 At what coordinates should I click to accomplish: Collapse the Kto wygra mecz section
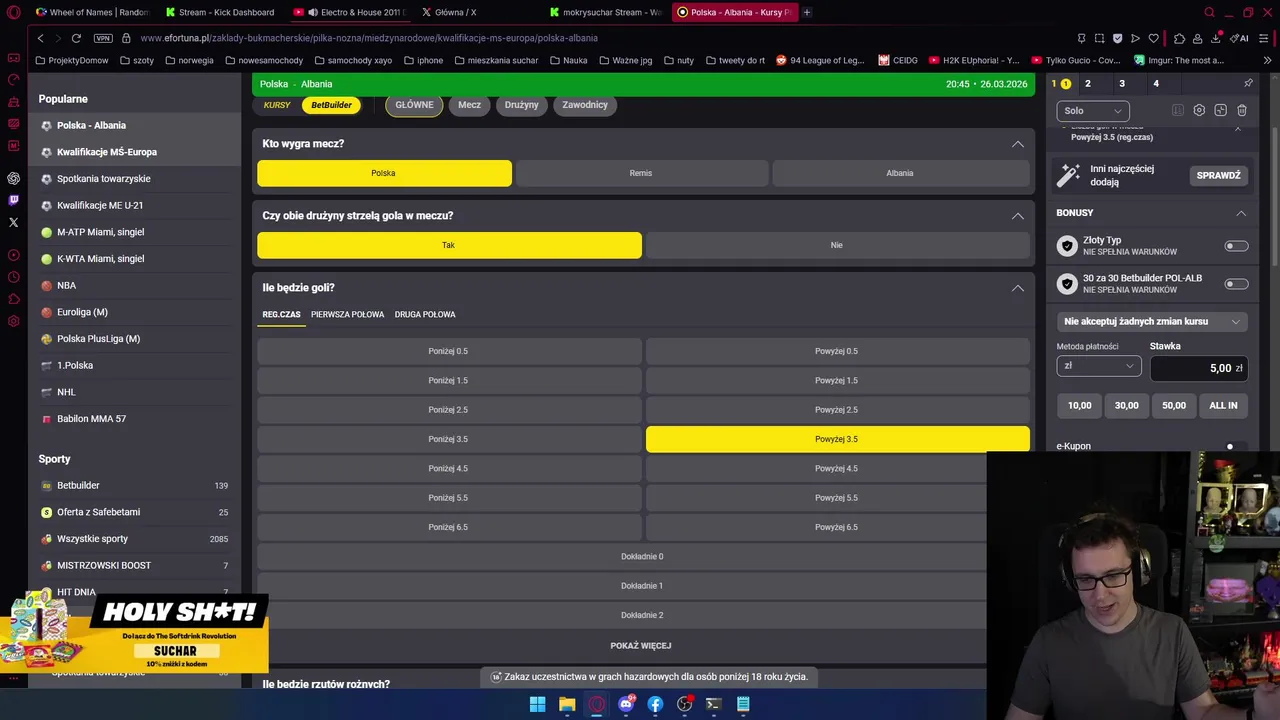pyautogui.click(x=1017, y=144)
